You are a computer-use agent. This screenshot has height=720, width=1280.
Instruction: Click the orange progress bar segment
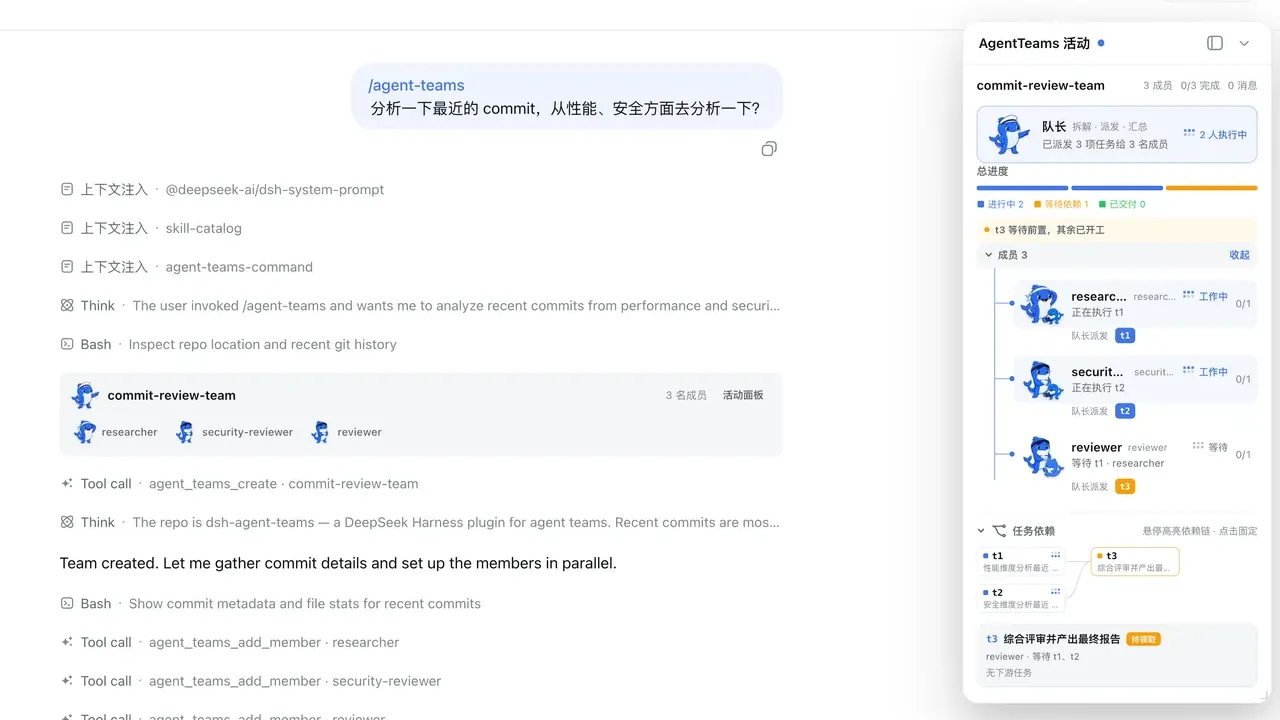tap(1211, 188)
